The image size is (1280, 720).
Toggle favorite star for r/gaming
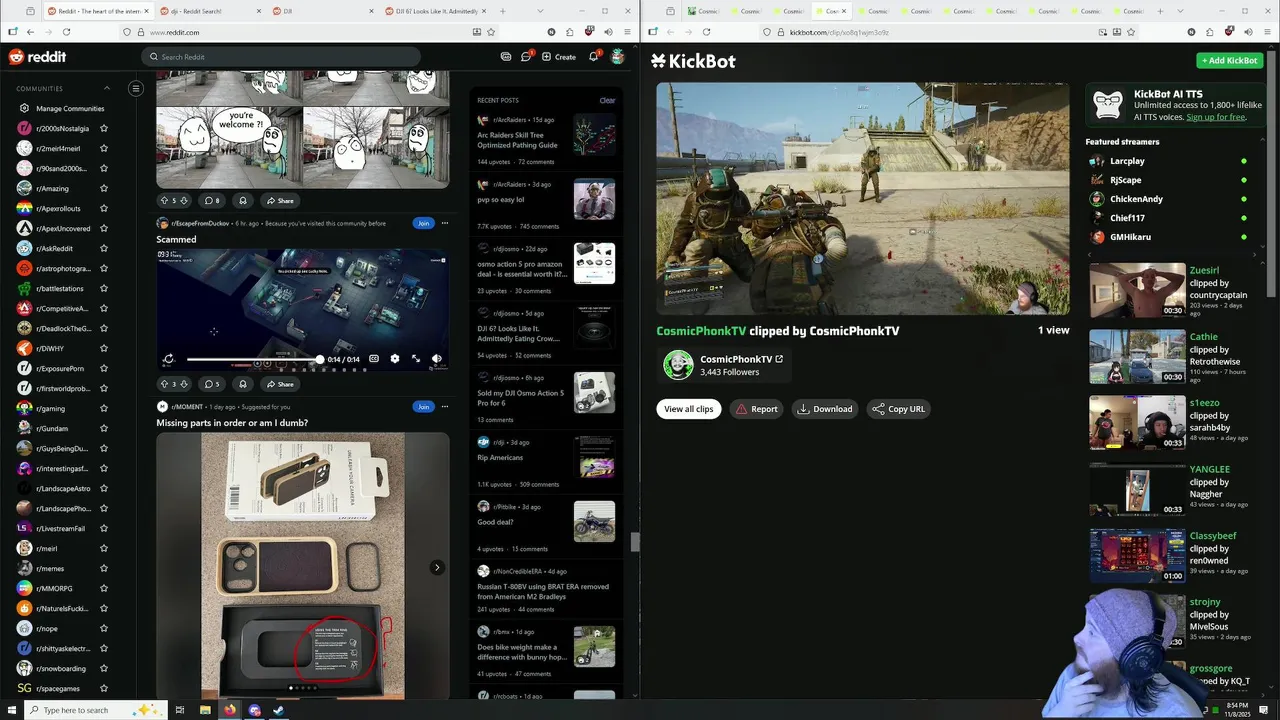coord(103,408)
